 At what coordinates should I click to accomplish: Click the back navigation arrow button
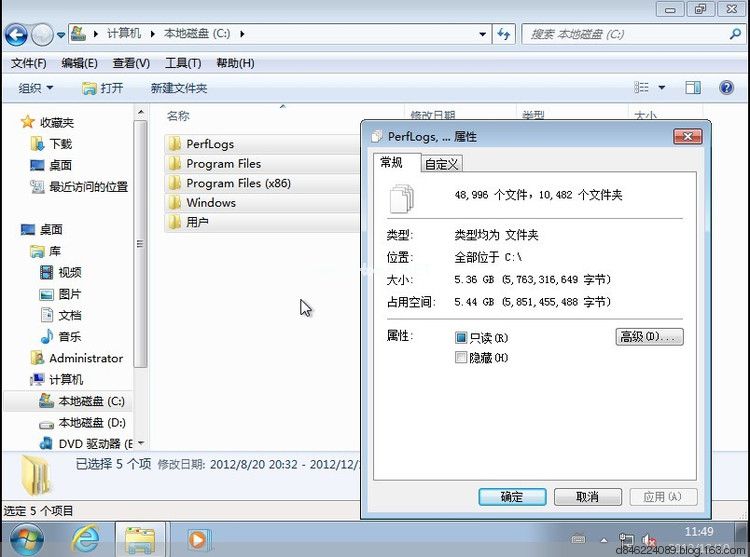tap(16, 35)
